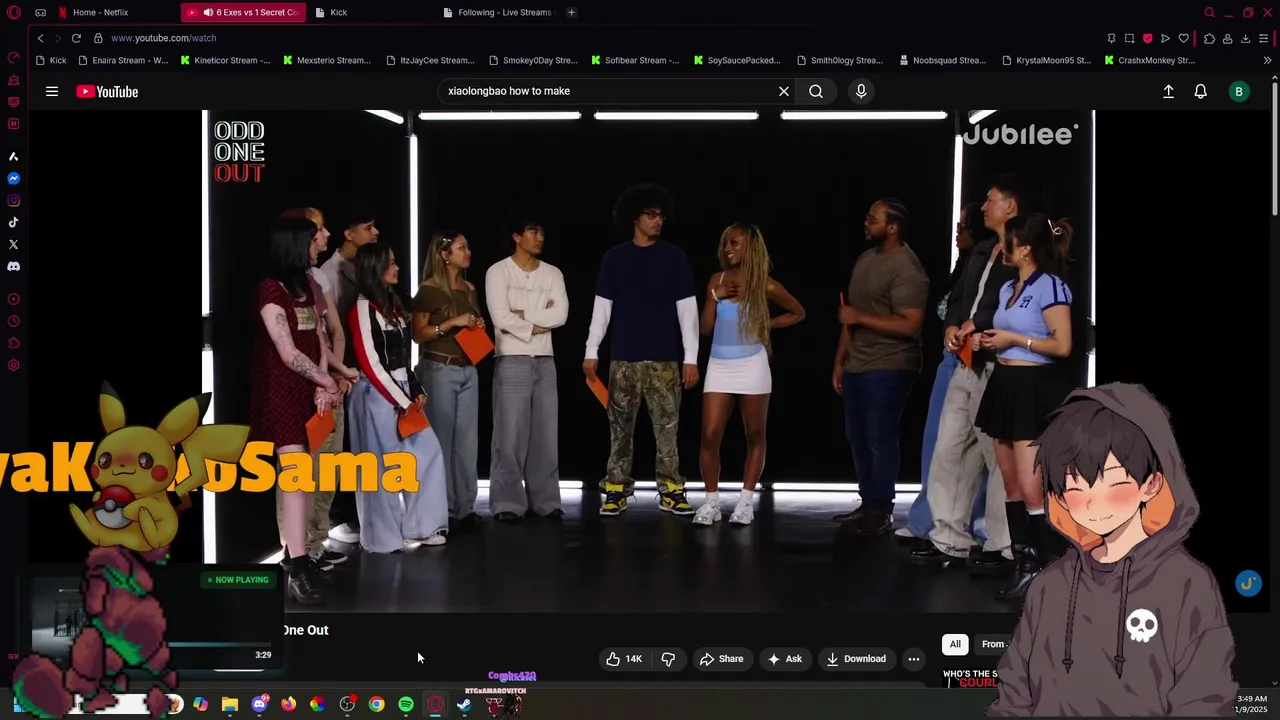This screenshot has width=1280, height=720.
Task: Open the browser downloads icon
Action: click(x=1245, y=38)
